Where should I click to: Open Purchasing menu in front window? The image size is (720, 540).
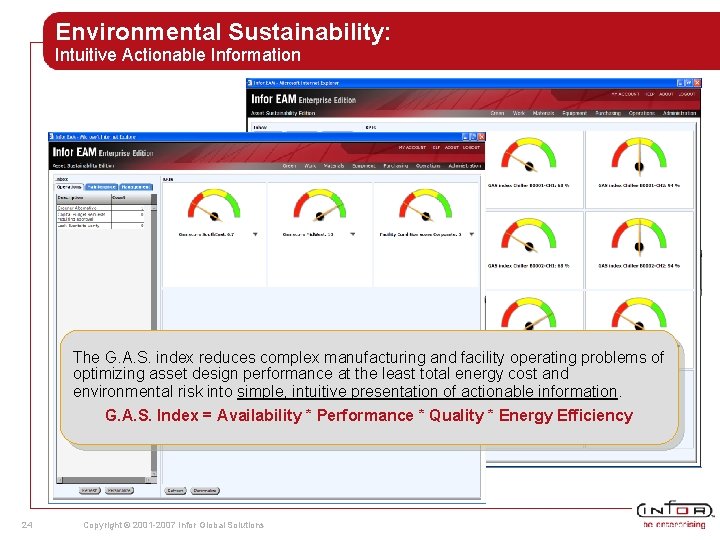point(395,166)
